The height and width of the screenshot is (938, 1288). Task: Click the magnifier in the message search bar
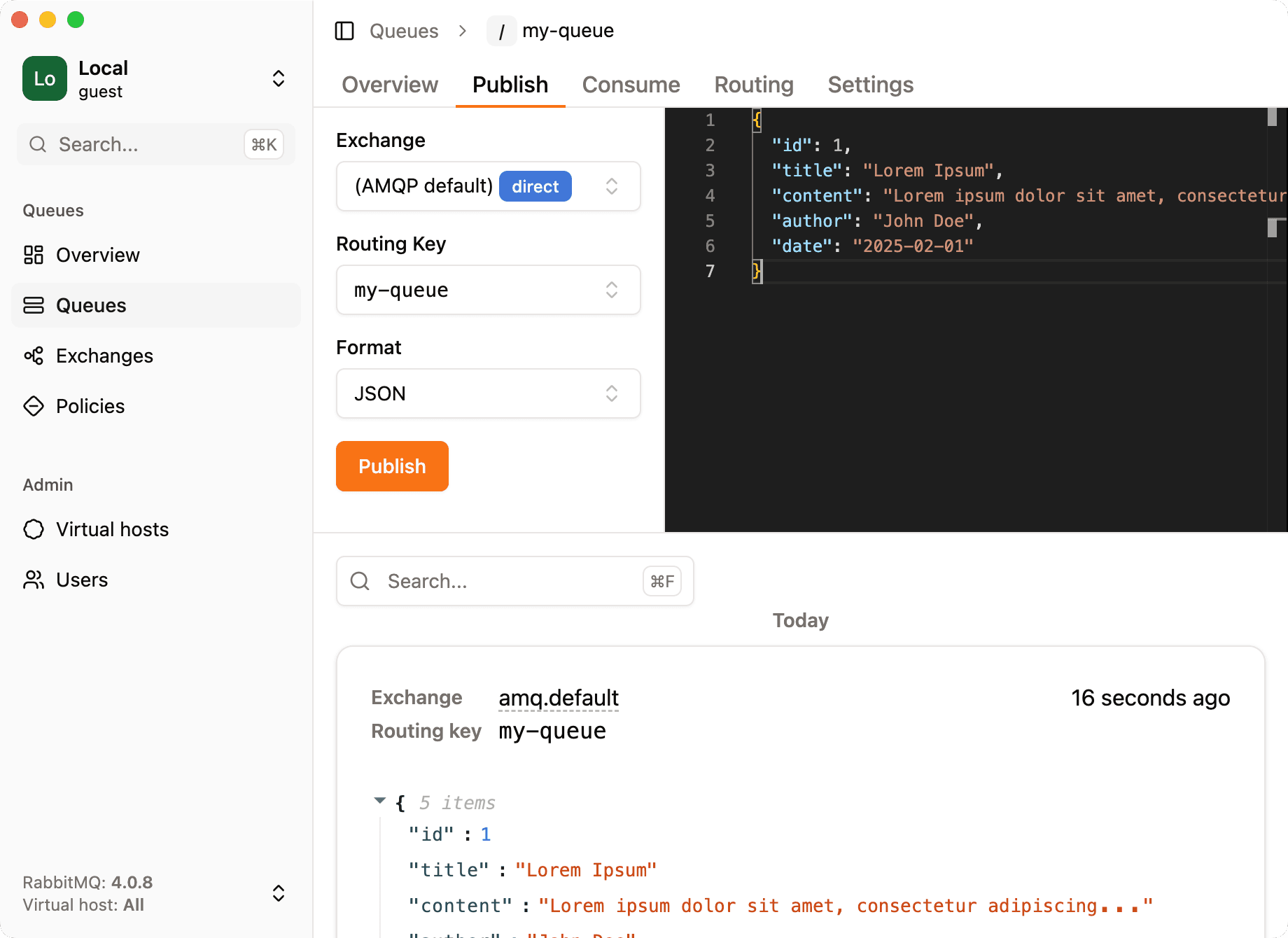click(360, 581)
